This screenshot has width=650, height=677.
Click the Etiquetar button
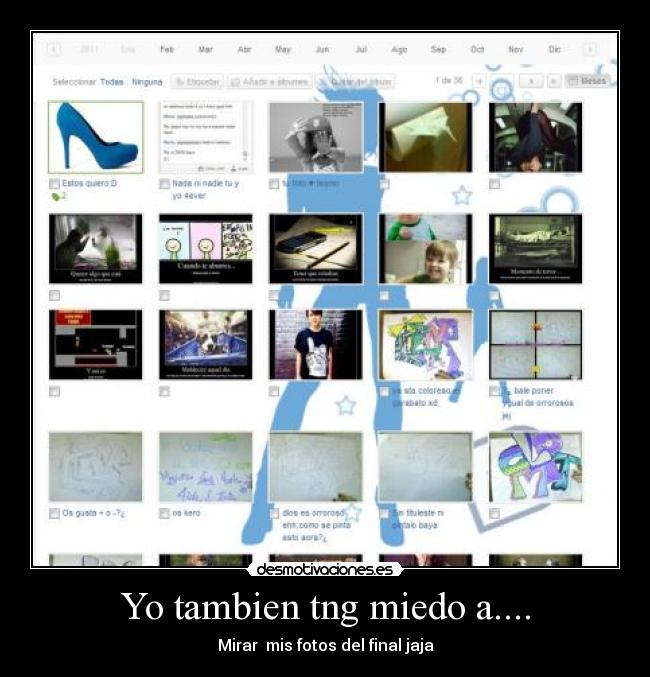point(197,82)
